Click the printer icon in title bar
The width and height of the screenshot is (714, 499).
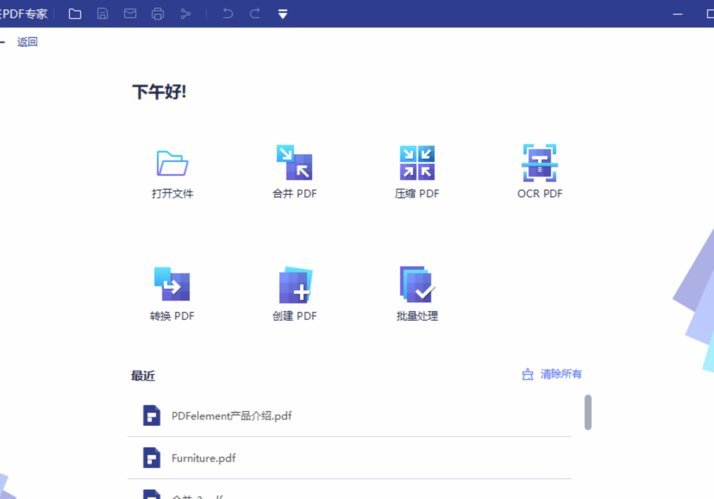pos(158,14)
